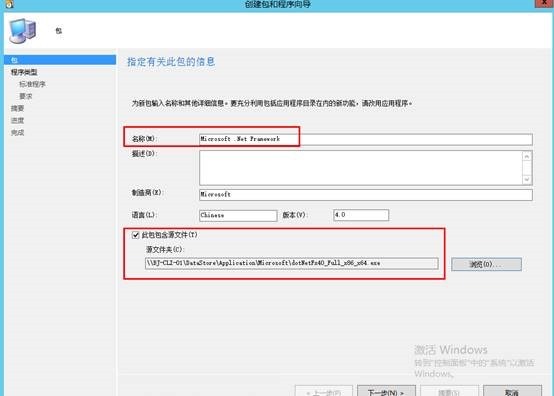This screenshot has width=554, height=396.
Task: Toggle the 此包包含源文件 checkbox
Action: click(x=136, y=235)
